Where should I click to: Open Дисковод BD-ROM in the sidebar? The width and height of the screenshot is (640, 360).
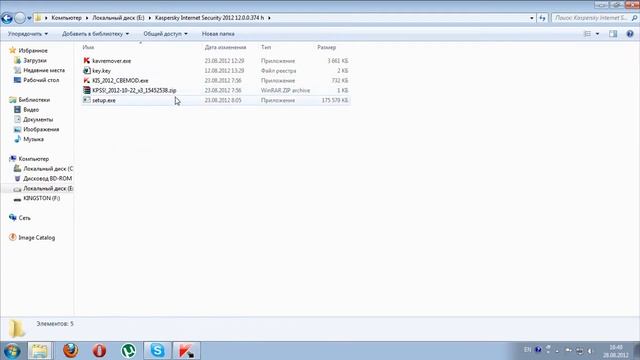click(47, 178)
